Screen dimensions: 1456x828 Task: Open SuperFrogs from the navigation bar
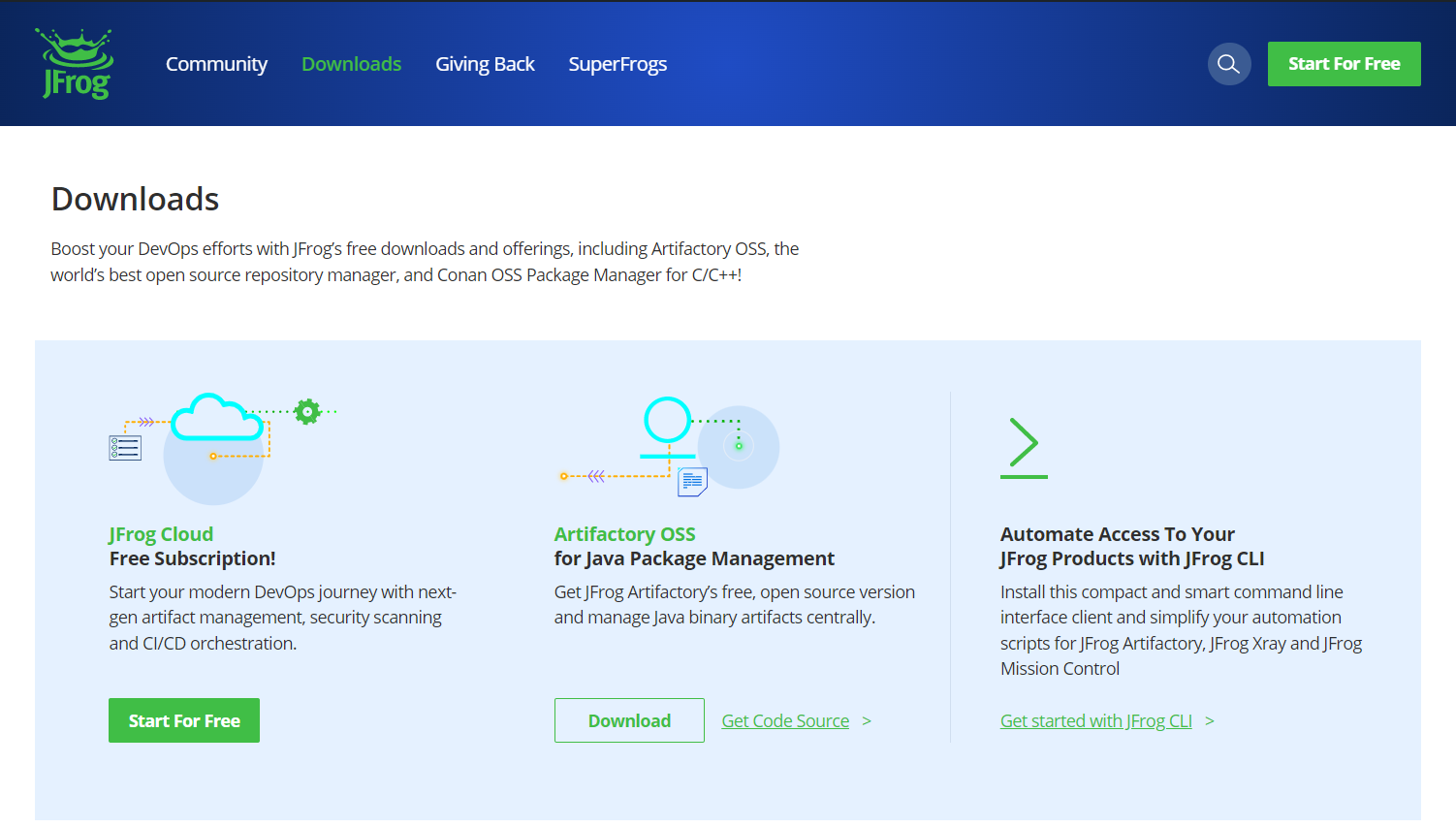pos(617,64)
